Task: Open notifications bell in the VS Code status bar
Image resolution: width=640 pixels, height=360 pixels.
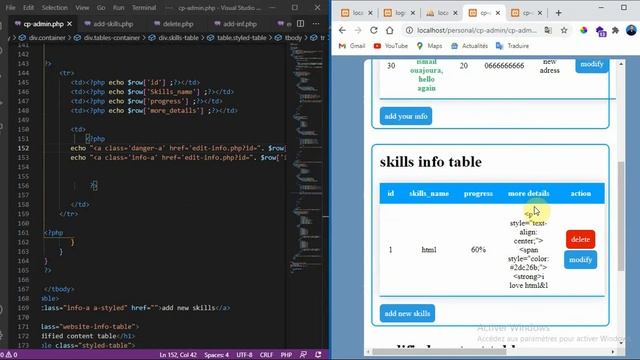Action: (x=318, y=355)
